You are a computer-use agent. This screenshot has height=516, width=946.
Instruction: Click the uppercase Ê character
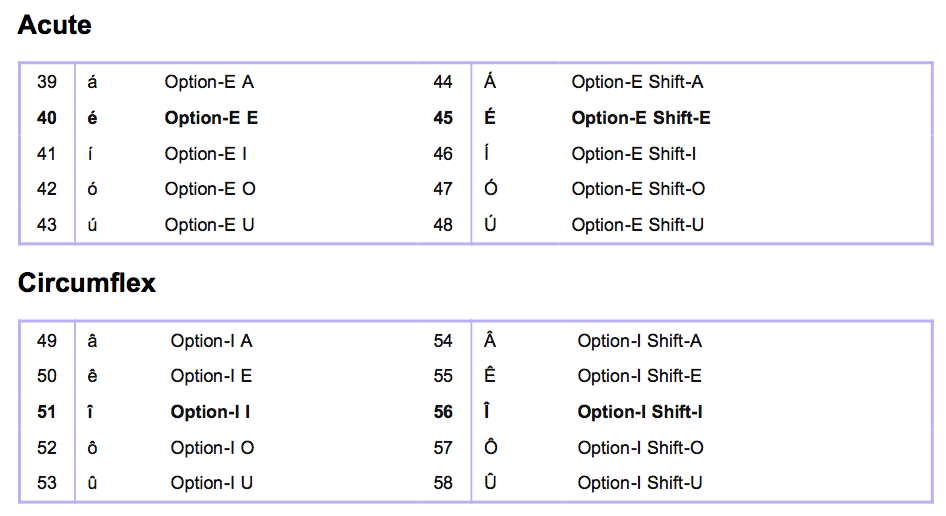coord(490,376)
